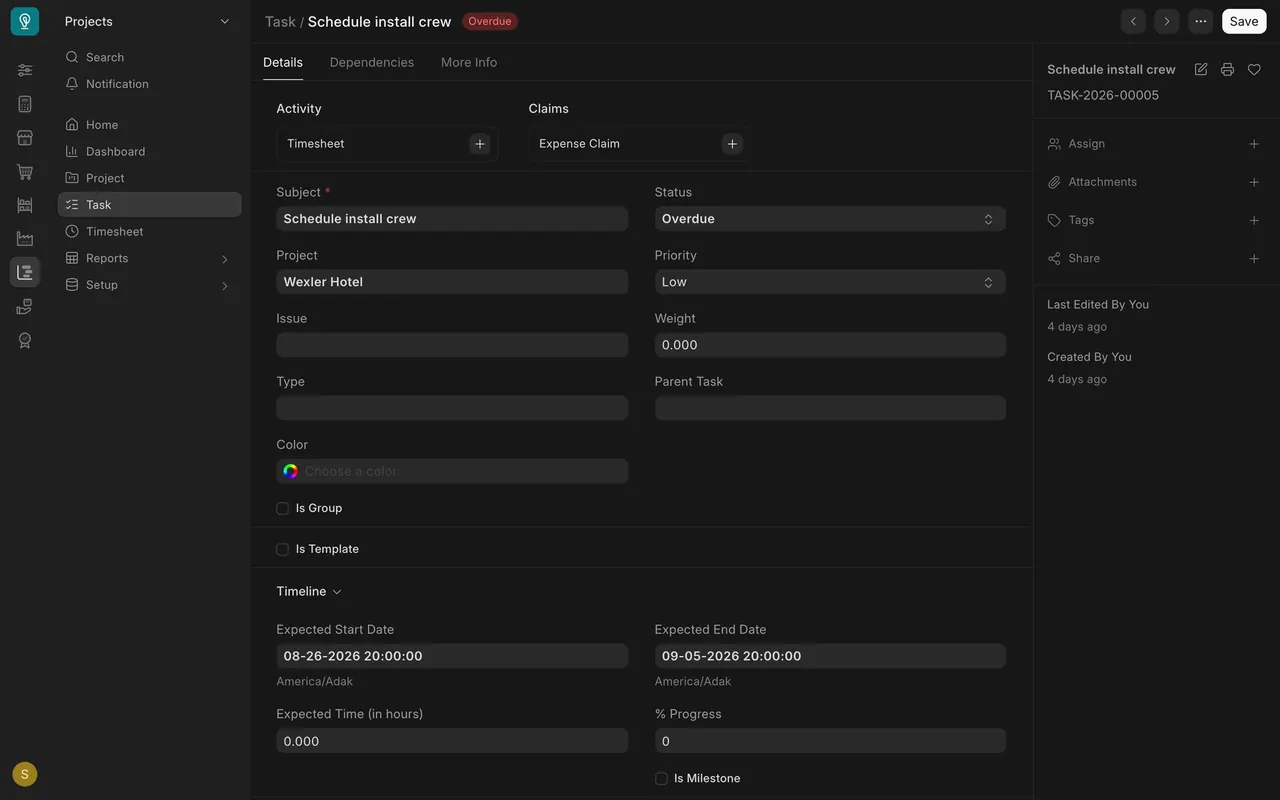The image size is (1280, 800).
Task: Like the task with the heart icon
Action: pyautogui.click(x=1254, y=69)
